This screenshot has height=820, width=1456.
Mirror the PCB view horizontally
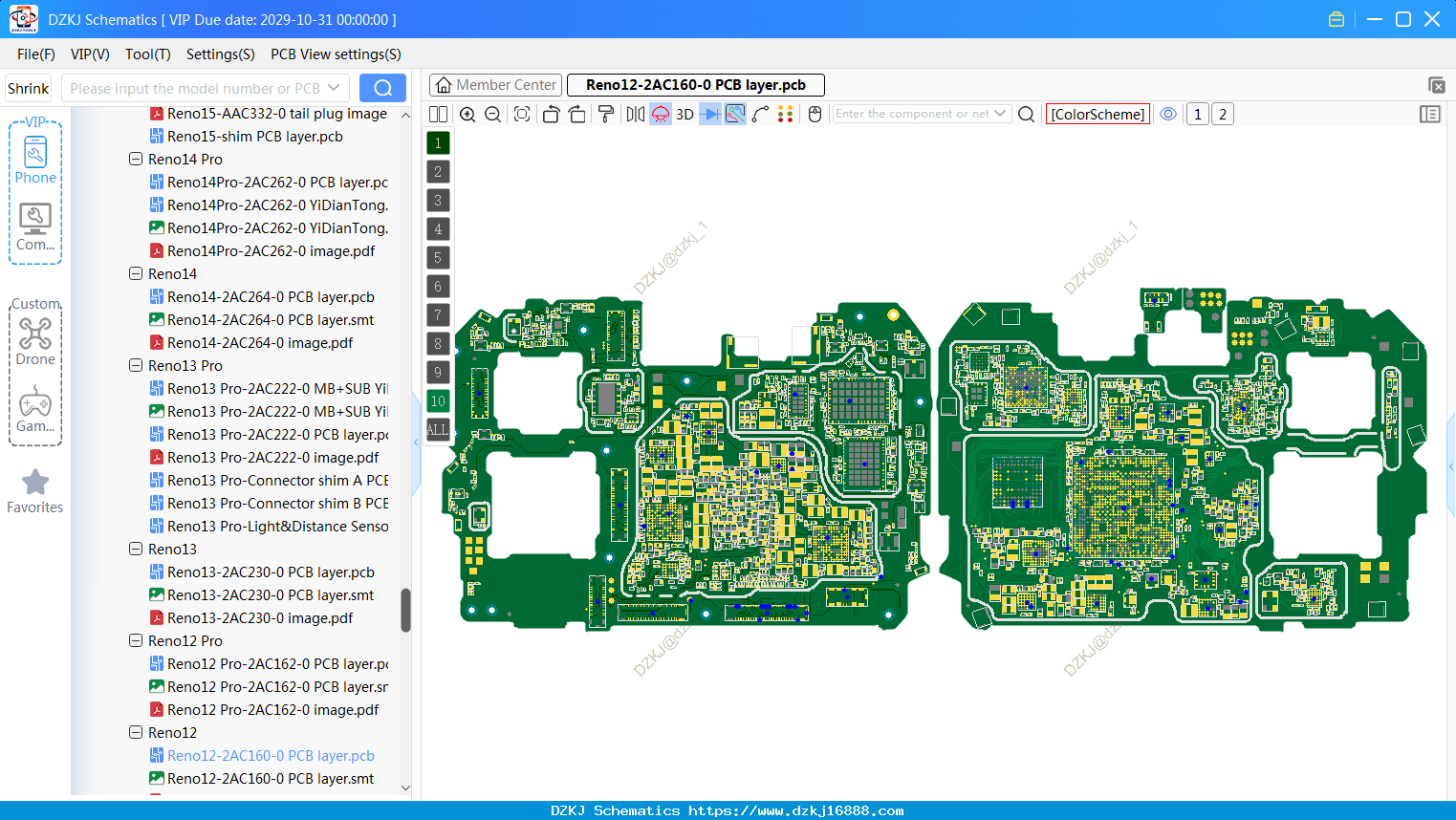coord(635,114)
